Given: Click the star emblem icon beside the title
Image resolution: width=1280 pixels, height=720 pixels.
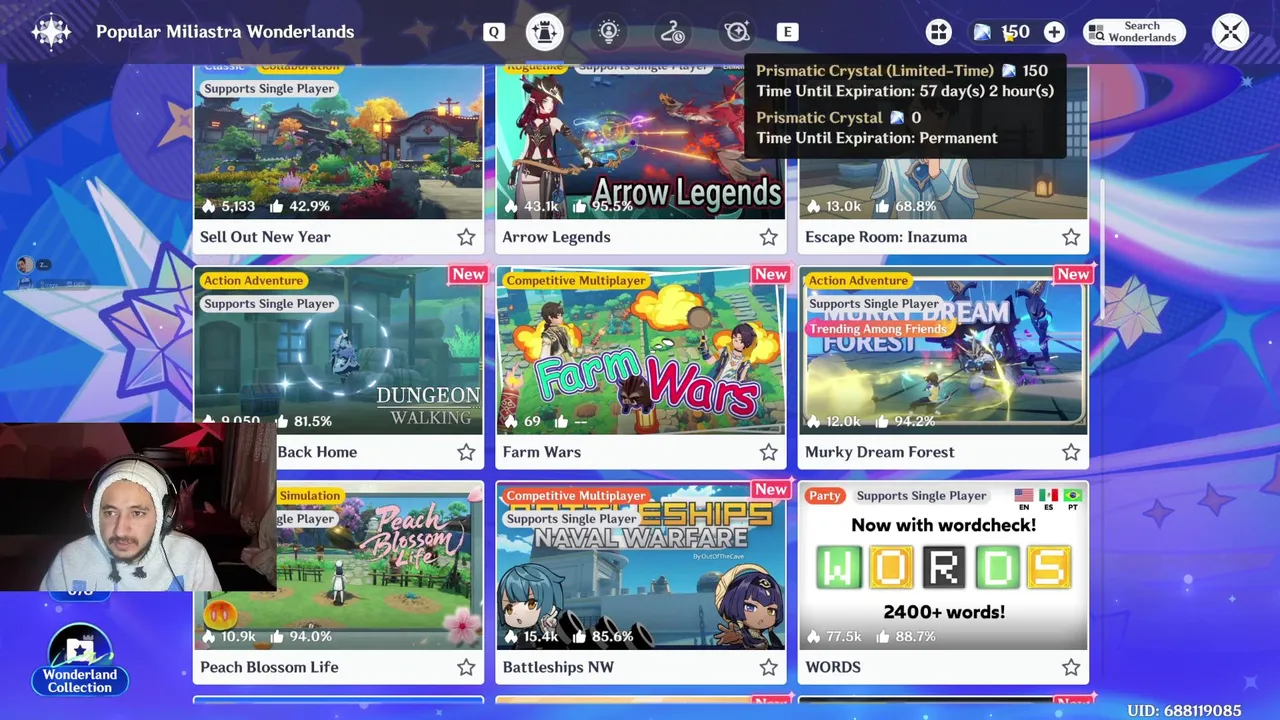Looking at the screenshot, I should coord(51,32).
